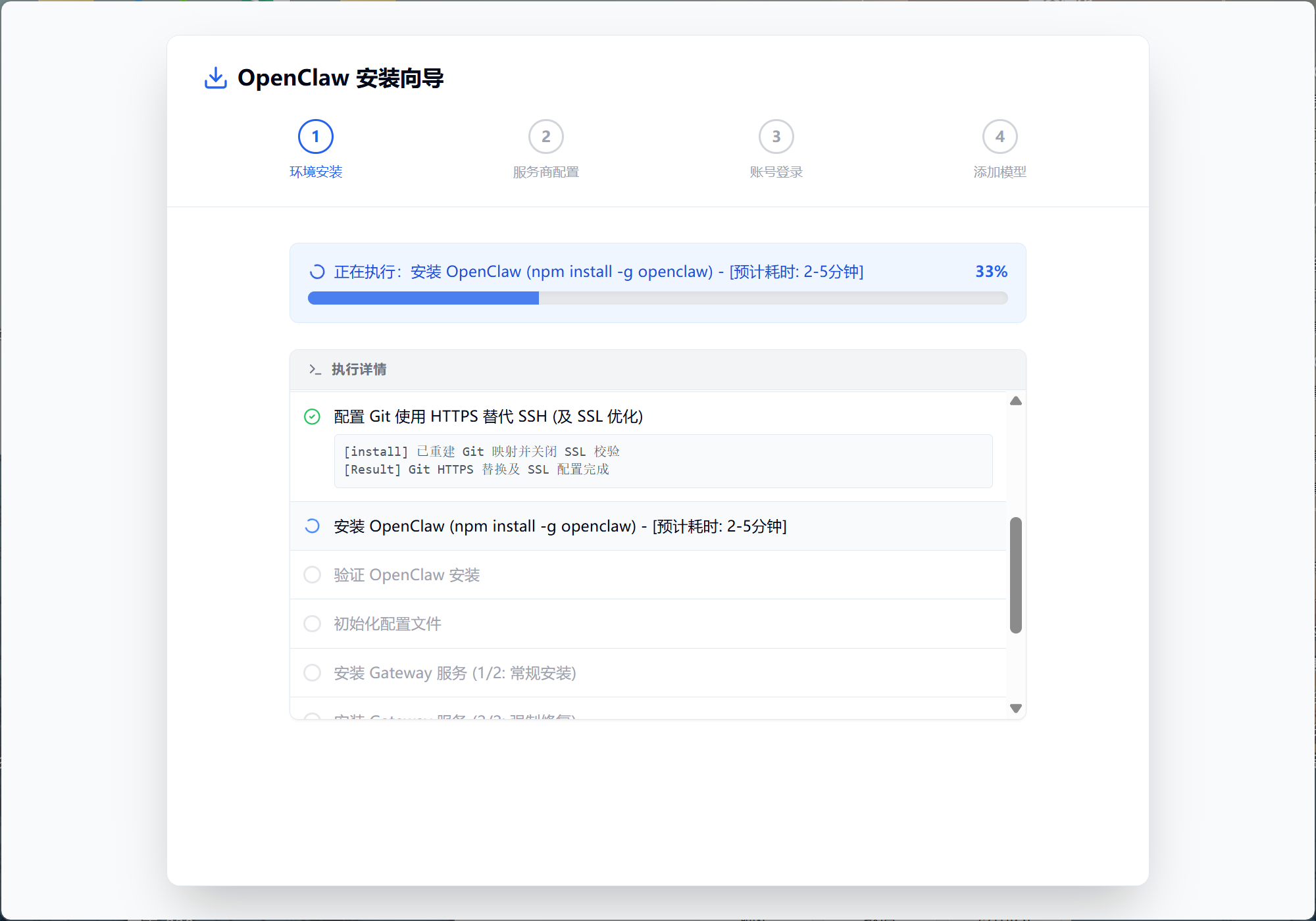
Task: Click the terminal icon next to 执行详情
Action: tap(315, 370)
